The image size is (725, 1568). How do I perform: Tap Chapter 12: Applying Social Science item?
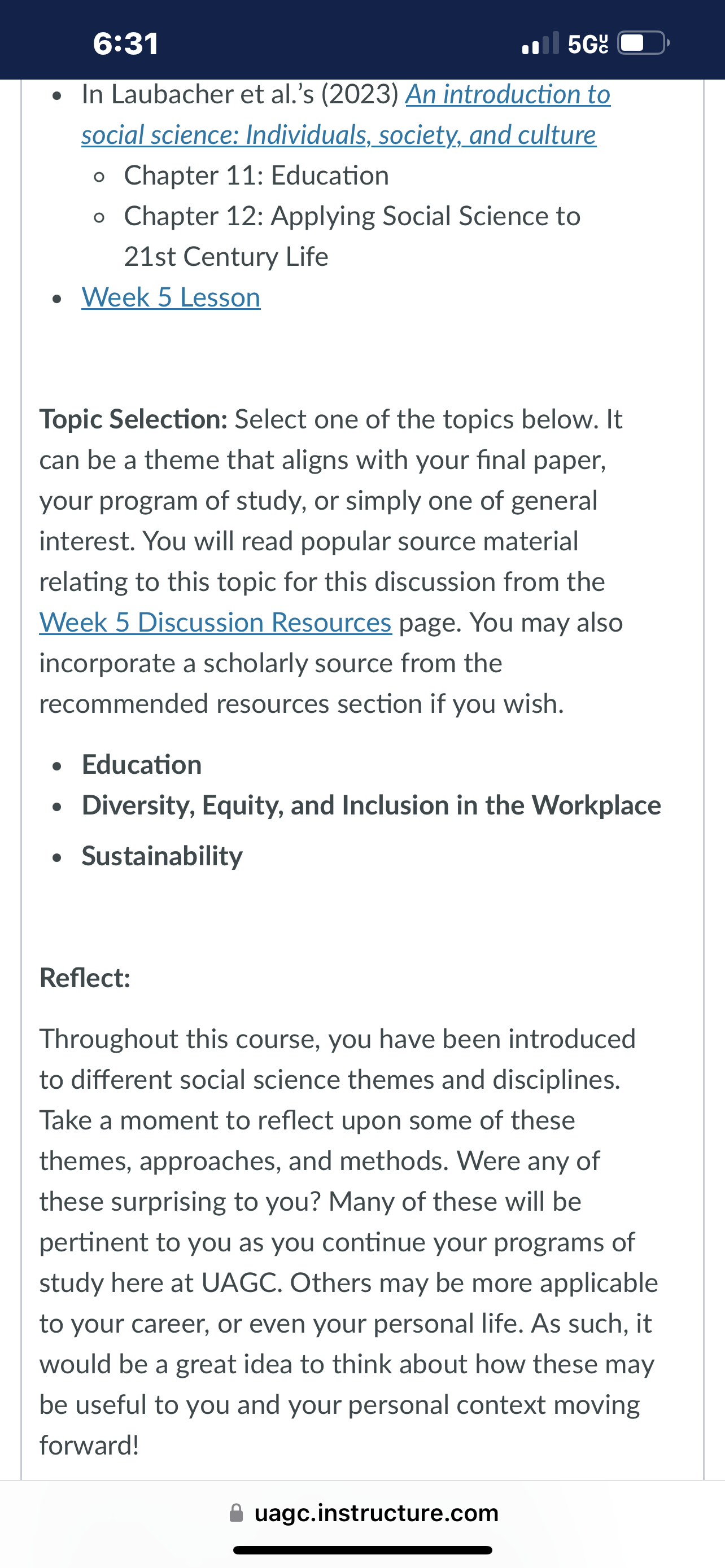point(352,236)
